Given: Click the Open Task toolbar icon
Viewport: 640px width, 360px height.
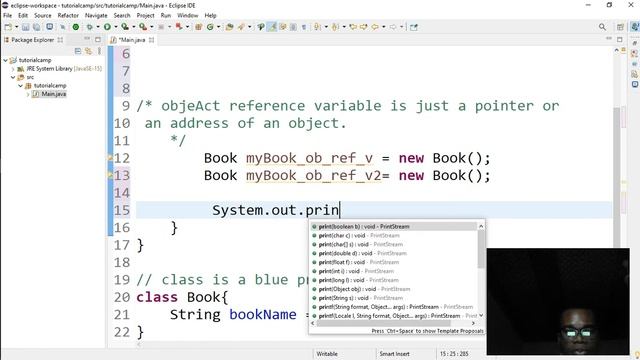Looking at the screenshot, I should (x=241, y=27).
